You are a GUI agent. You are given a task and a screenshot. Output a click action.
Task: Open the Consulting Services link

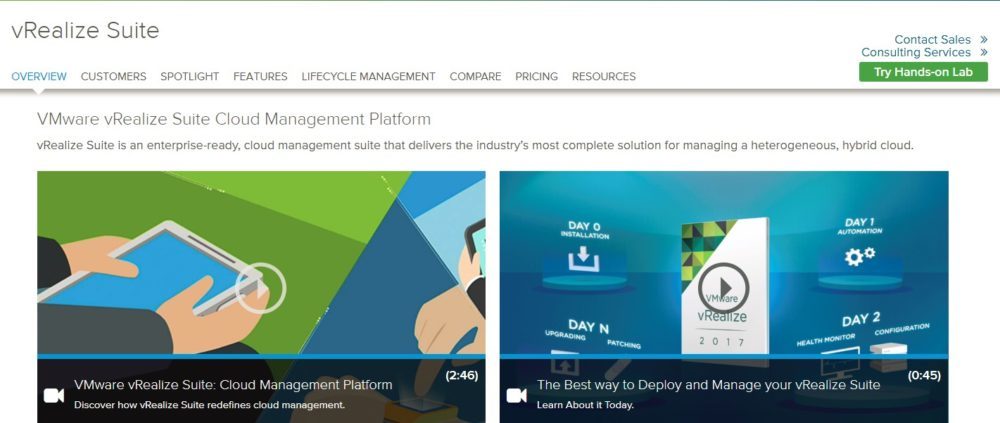click(x=915, y=53)
